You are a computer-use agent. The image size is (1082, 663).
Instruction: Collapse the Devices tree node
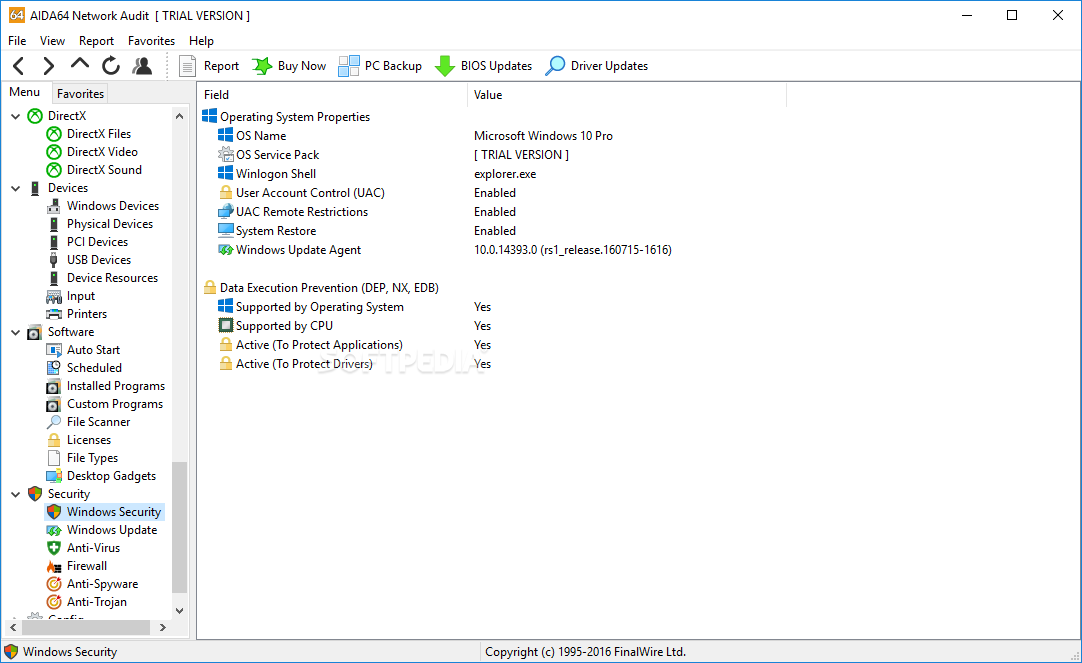15,188
